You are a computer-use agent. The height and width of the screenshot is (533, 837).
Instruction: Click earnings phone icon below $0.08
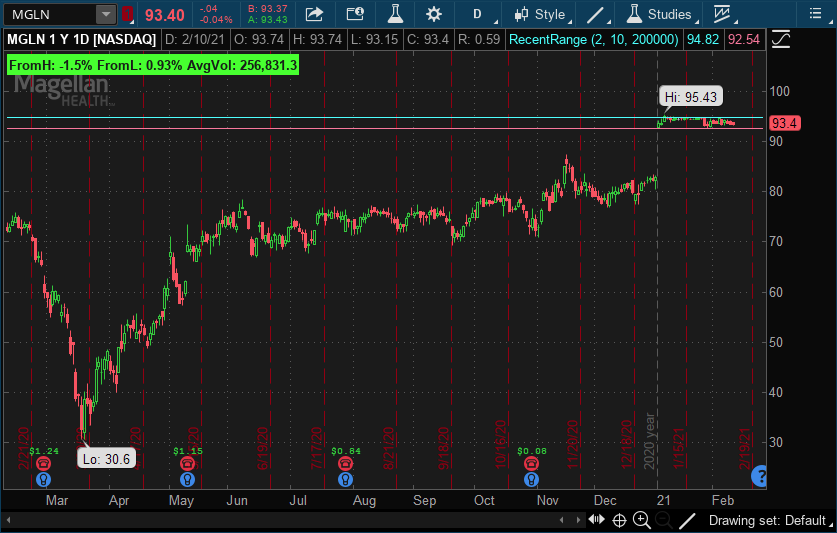531,464
